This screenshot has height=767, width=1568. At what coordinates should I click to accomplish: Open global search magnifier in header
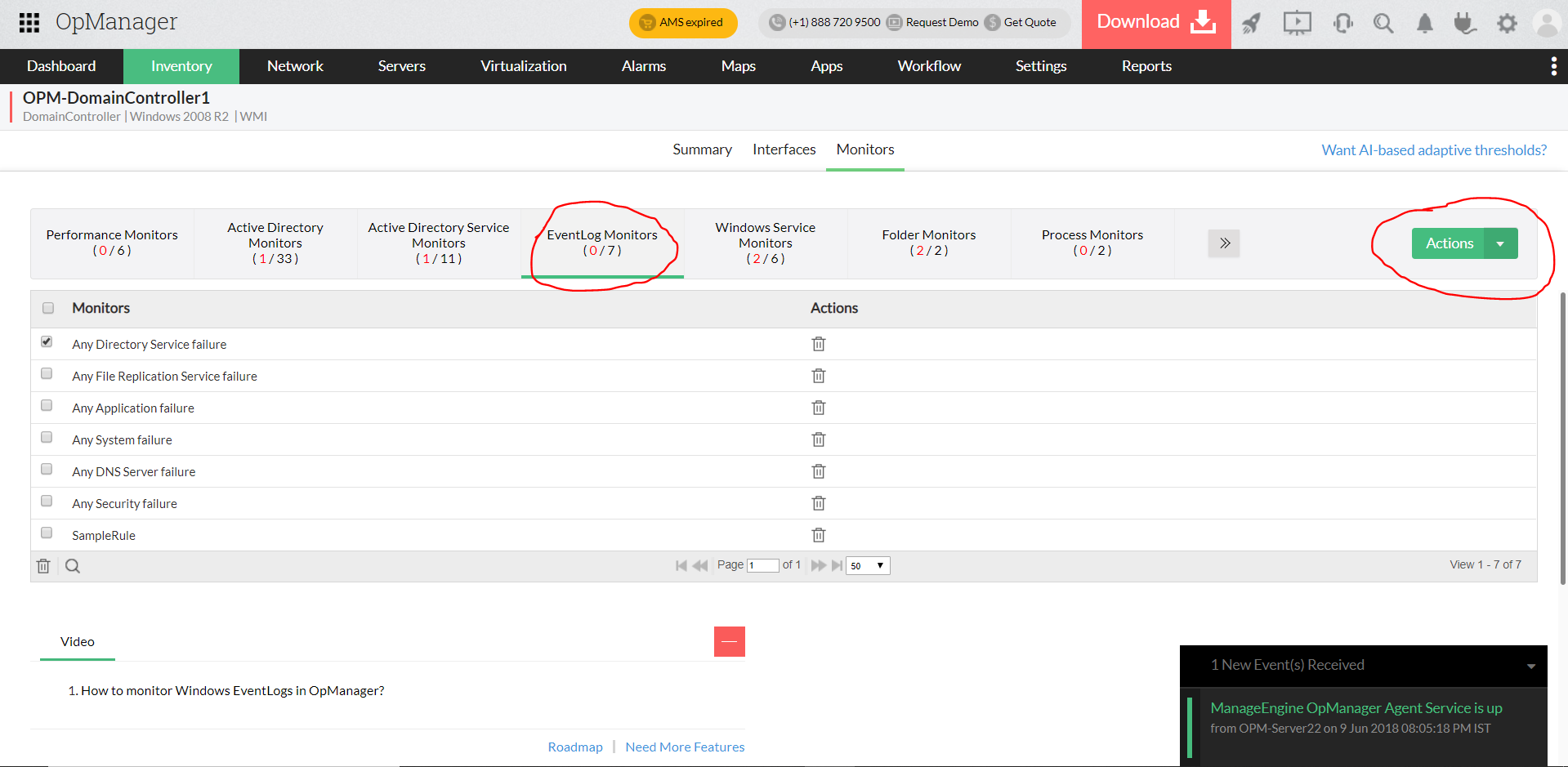click(1383, 23)
